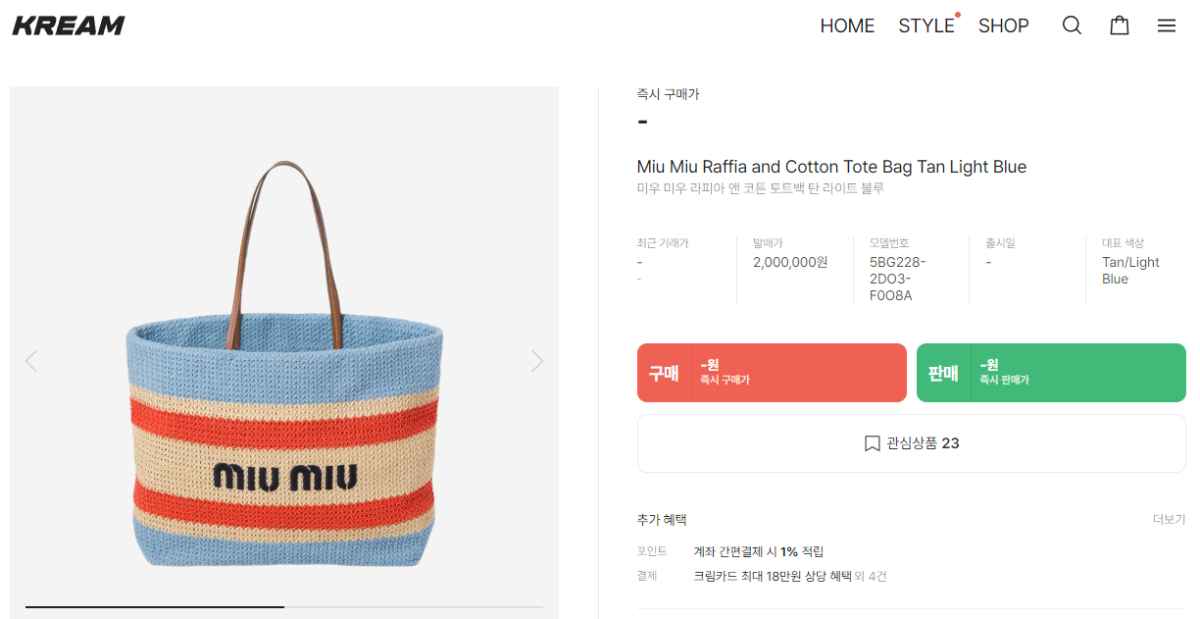Open the SHOP menu item
1200x619 pixels.
[x=1003, y=26]
